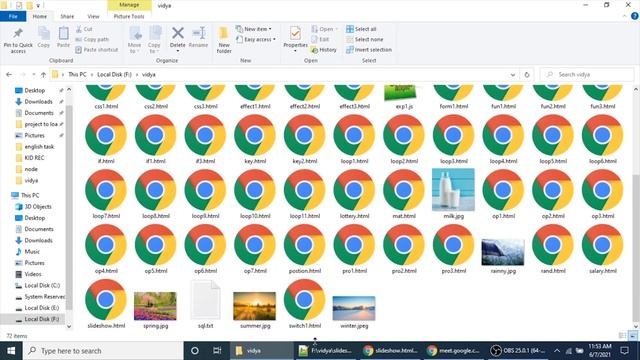This screenshot has width=640, height=360.
Task: Open the recent locations dropdown arrow
Action: click(33, 75)
